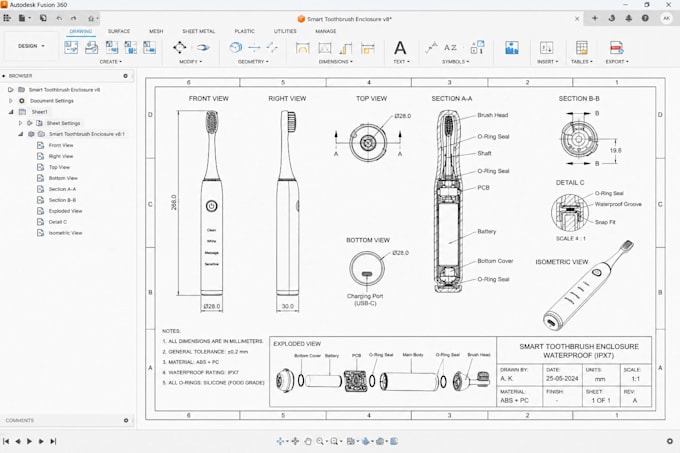Select the Projected View tool in Create

(x=92, y=47)
